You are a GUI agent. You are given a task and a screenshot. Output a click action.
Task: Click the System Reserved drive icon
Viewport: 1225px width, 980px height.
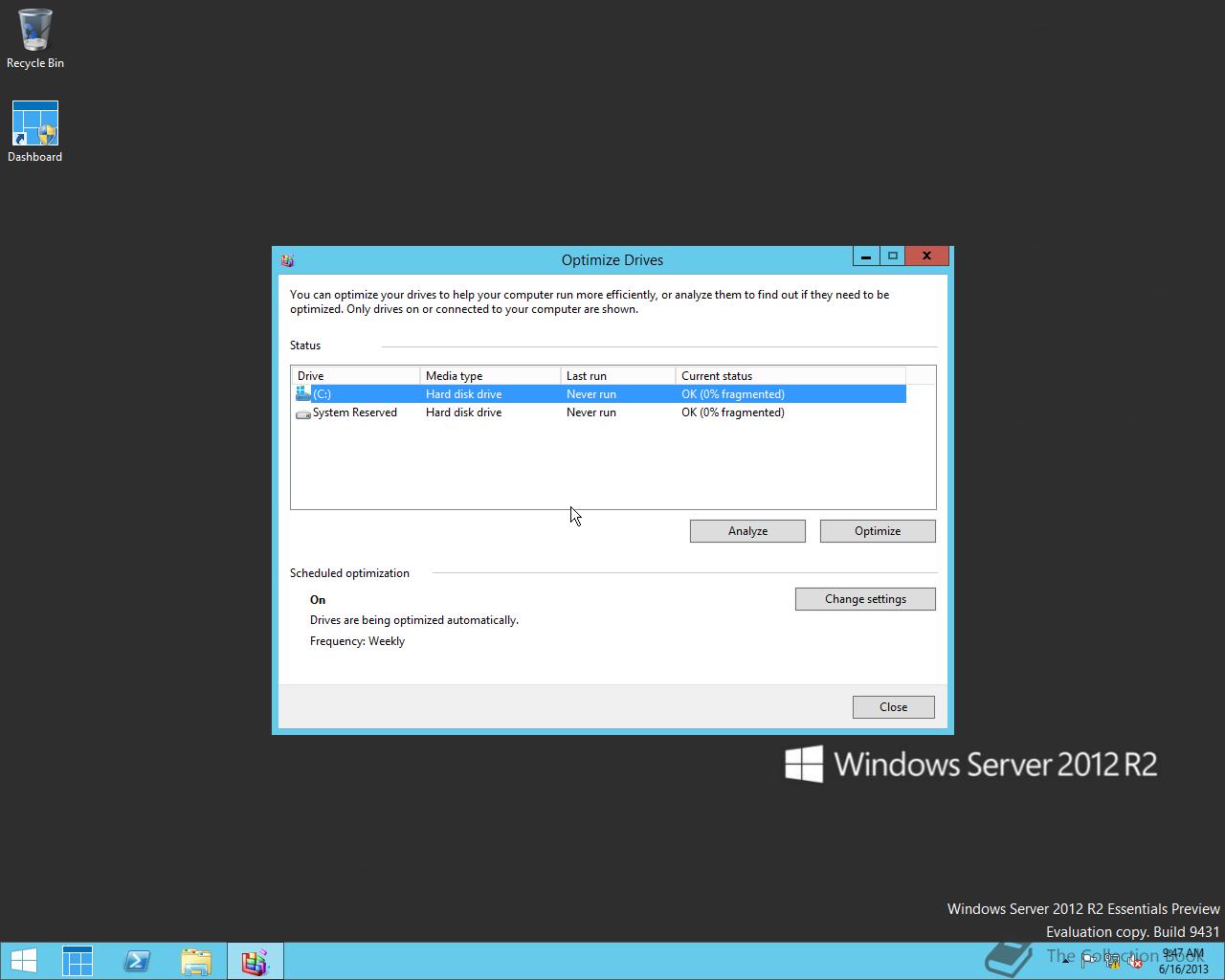point(303,413)
